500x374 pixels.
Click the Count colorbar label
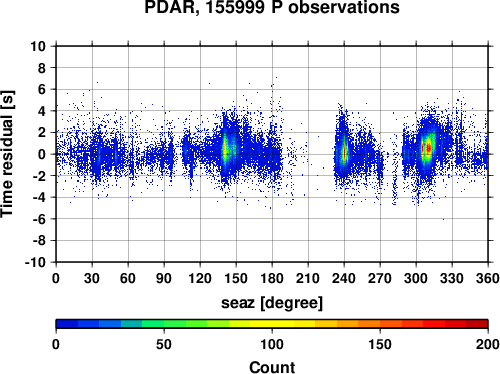(272, 367)
